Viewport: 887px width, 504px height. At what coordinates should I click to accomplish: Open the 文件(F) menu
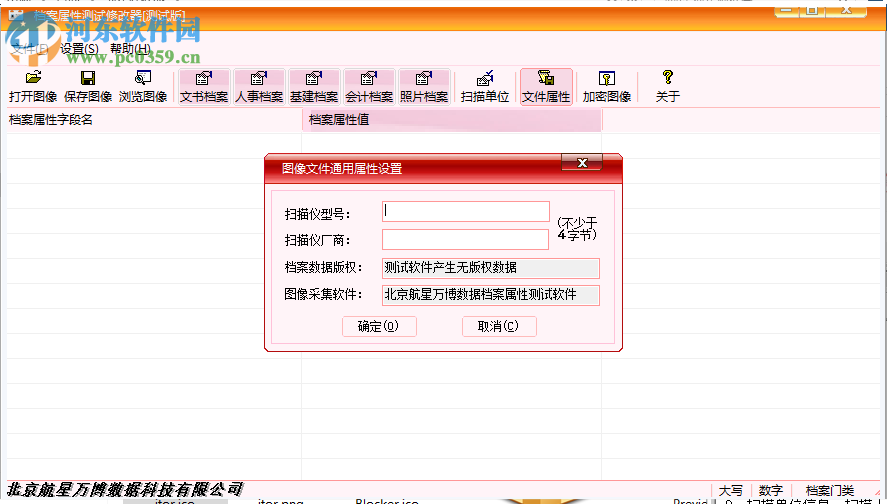point(31,49)
